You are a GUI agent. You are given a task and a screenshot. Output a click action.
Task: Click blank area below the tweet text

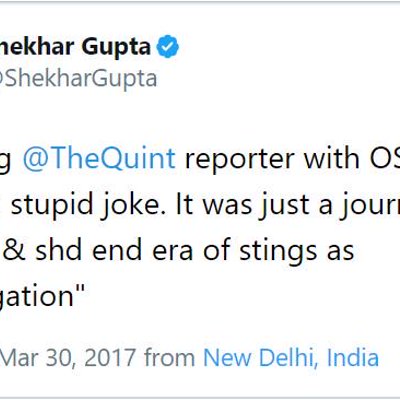tap(200, 327)
